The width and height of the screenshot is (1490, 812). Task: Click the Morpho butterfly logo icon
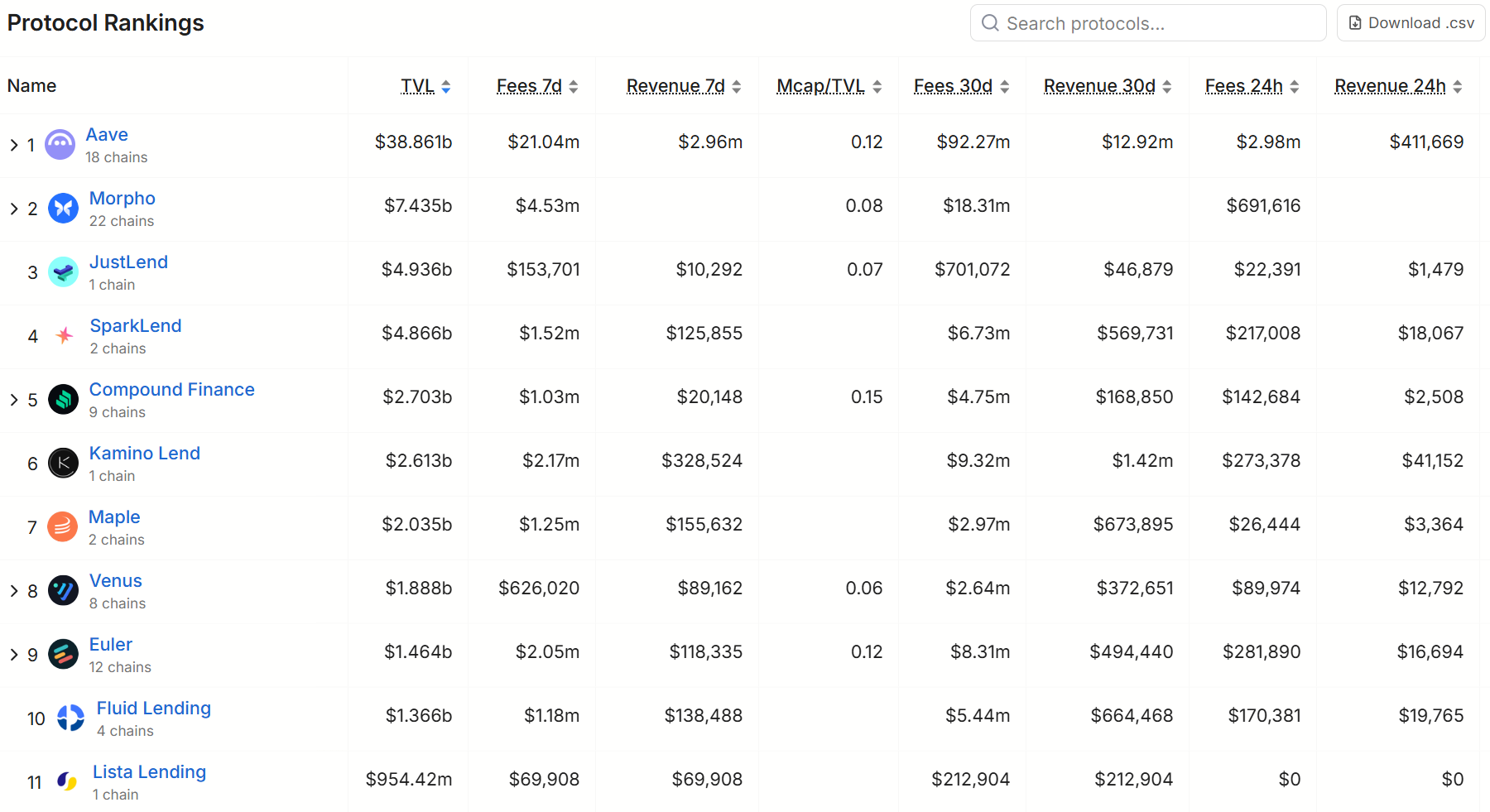[x=63, y=209]
